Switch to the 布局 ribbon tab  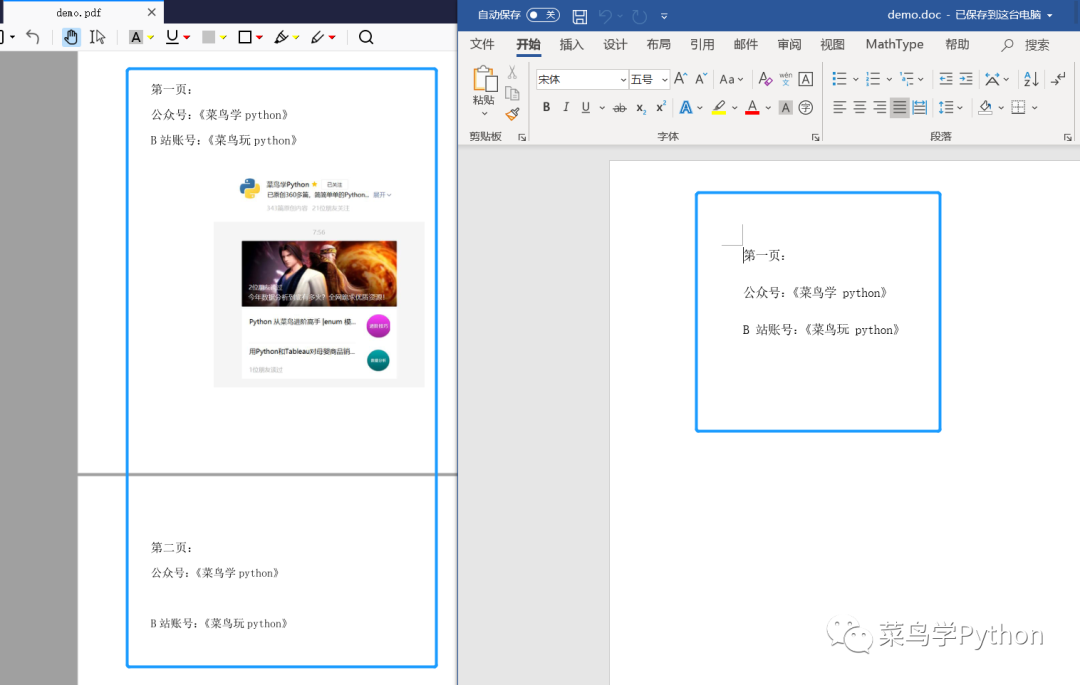point(658,45)
